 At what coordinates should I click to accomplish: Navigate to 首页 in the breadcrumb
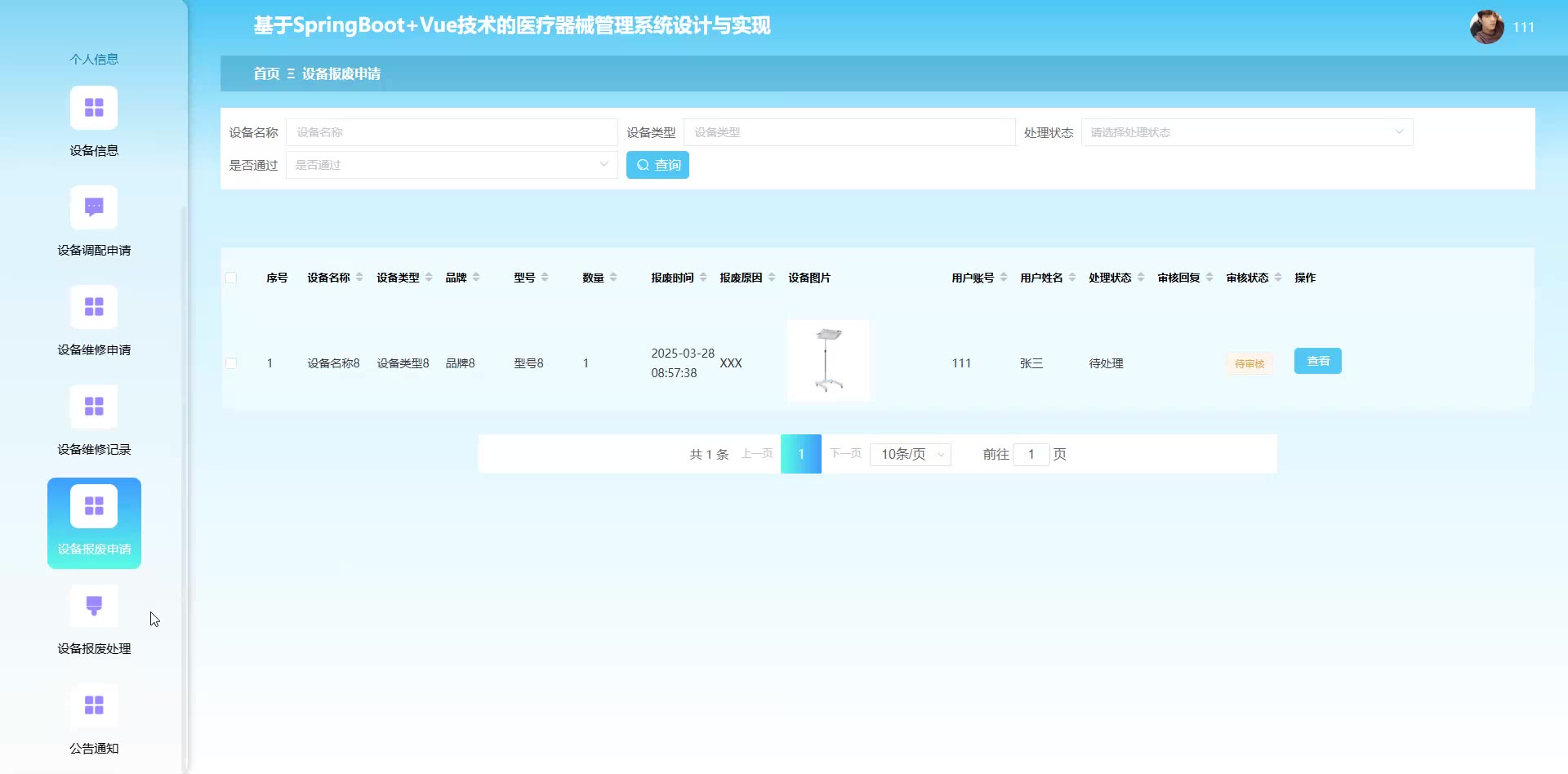coord(266,73)
